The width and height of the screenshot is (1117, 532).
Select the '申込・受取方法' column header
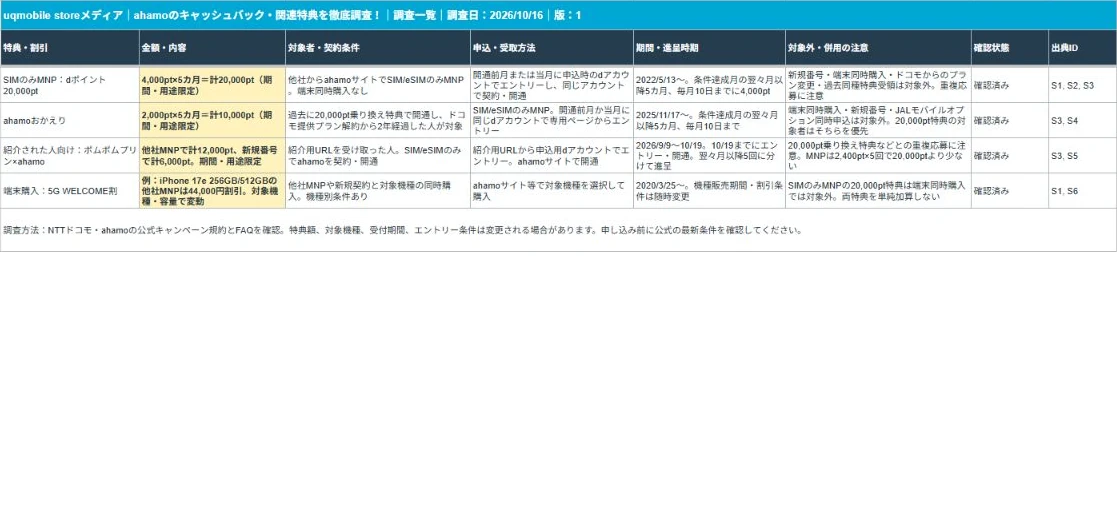click(551, 48)
